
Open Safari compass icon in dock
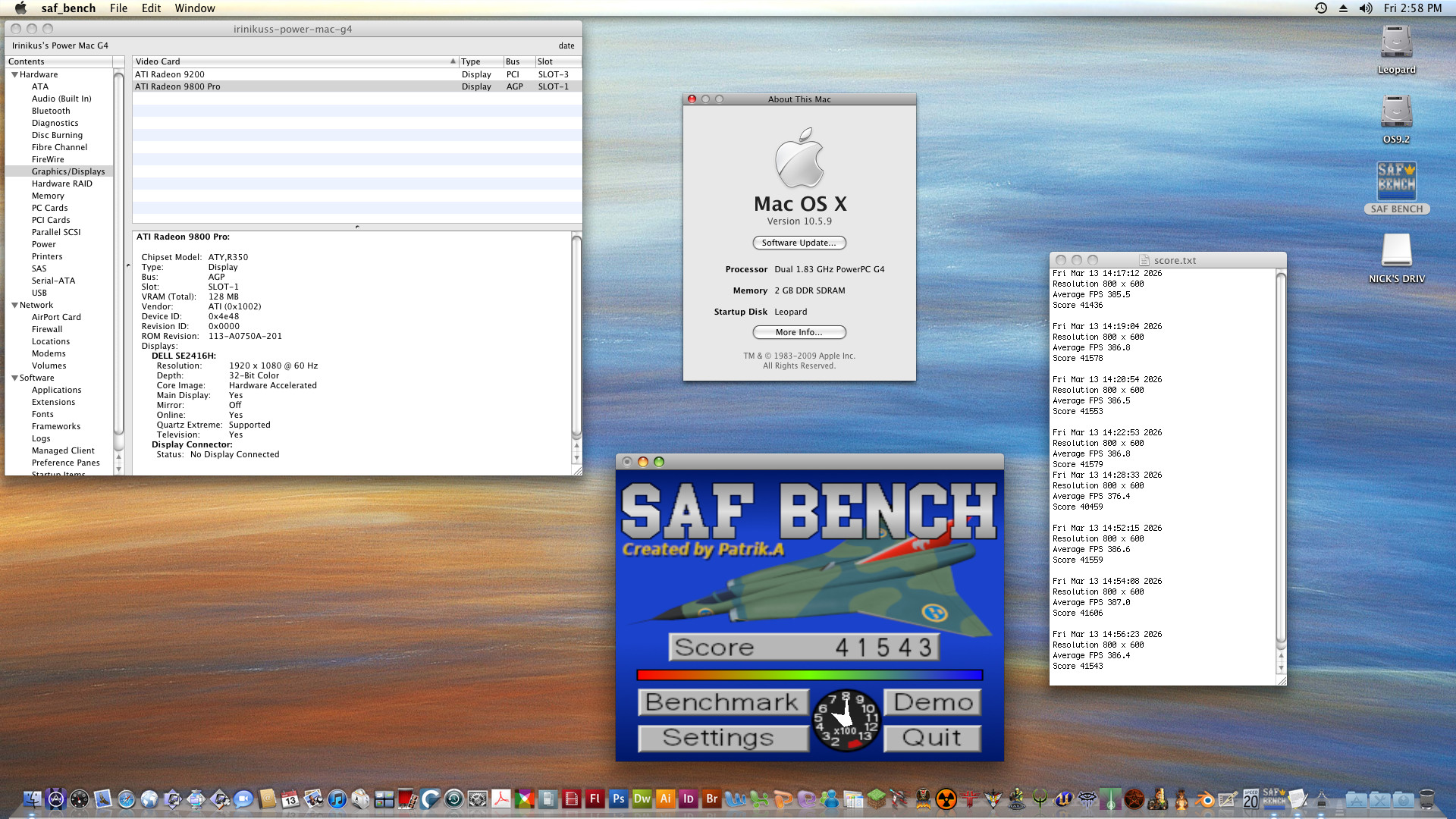[127, 799]
